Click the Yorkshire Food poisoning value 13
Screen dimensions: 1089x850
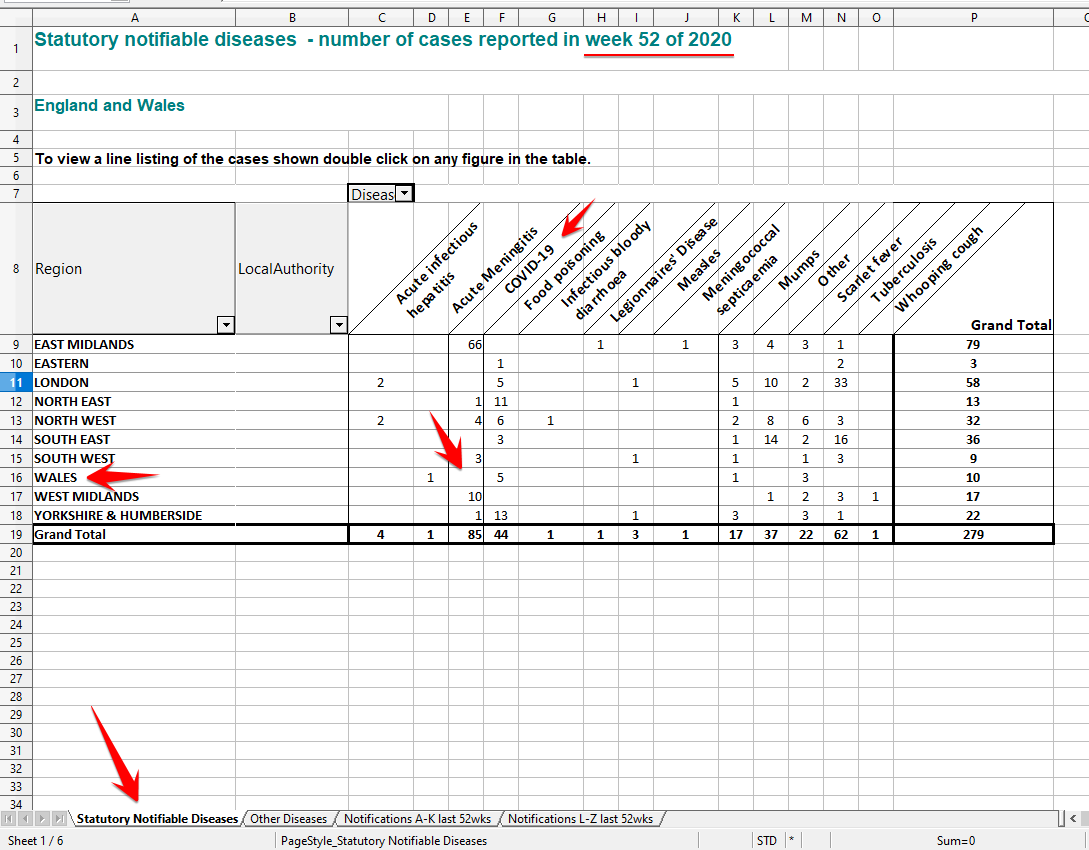tap(501, 515)
